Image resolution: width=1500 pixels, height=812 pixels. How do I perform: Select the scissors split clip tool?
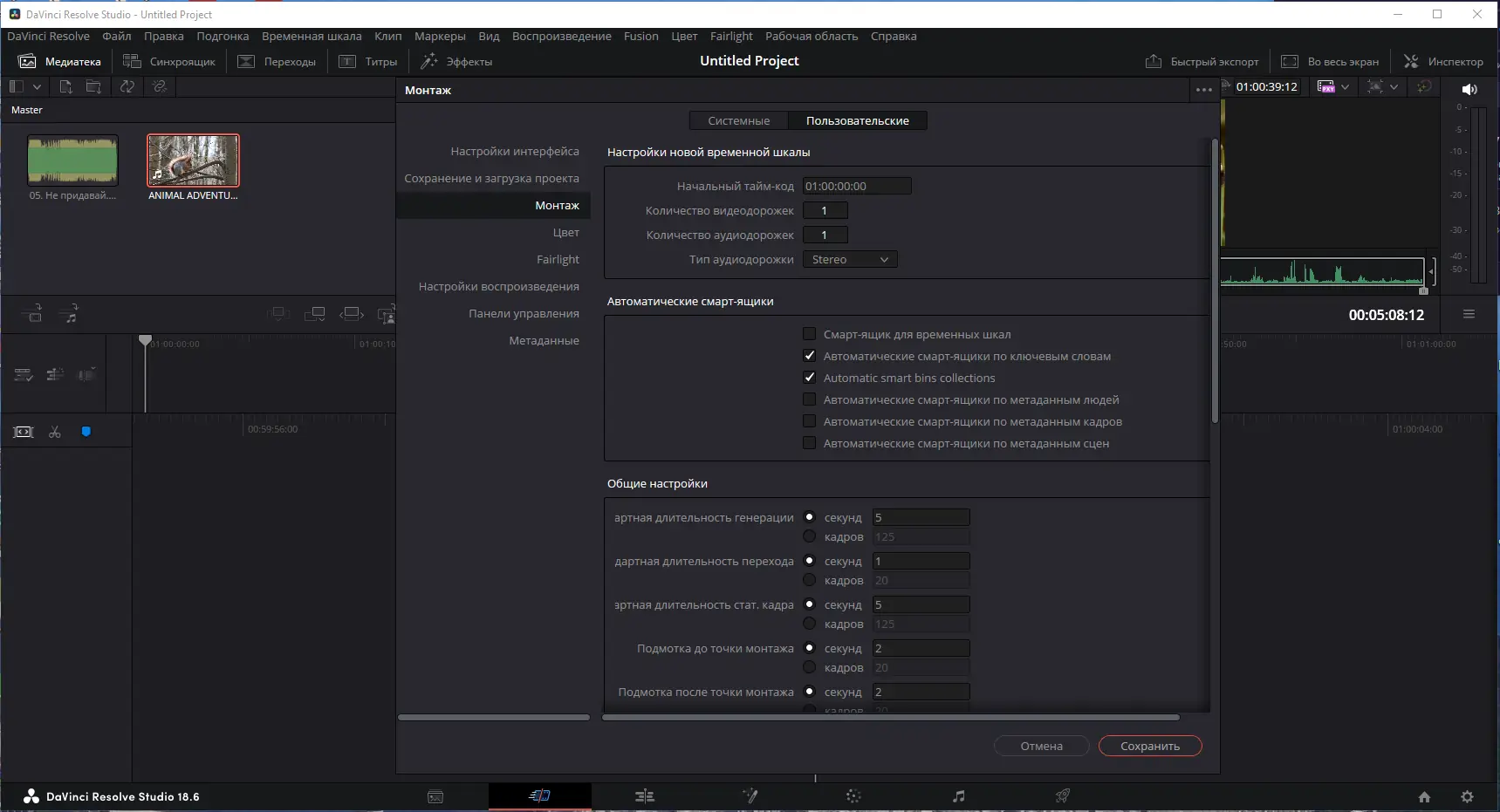[x=54, y=432]
